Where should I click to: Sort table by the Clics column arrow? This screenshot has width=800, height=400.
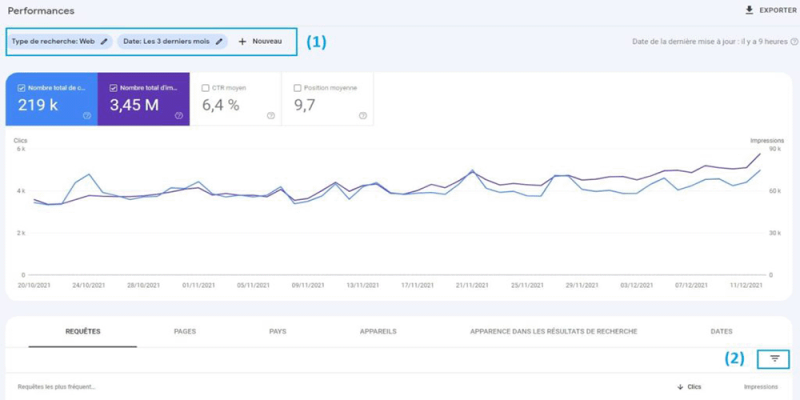[681, 387]
